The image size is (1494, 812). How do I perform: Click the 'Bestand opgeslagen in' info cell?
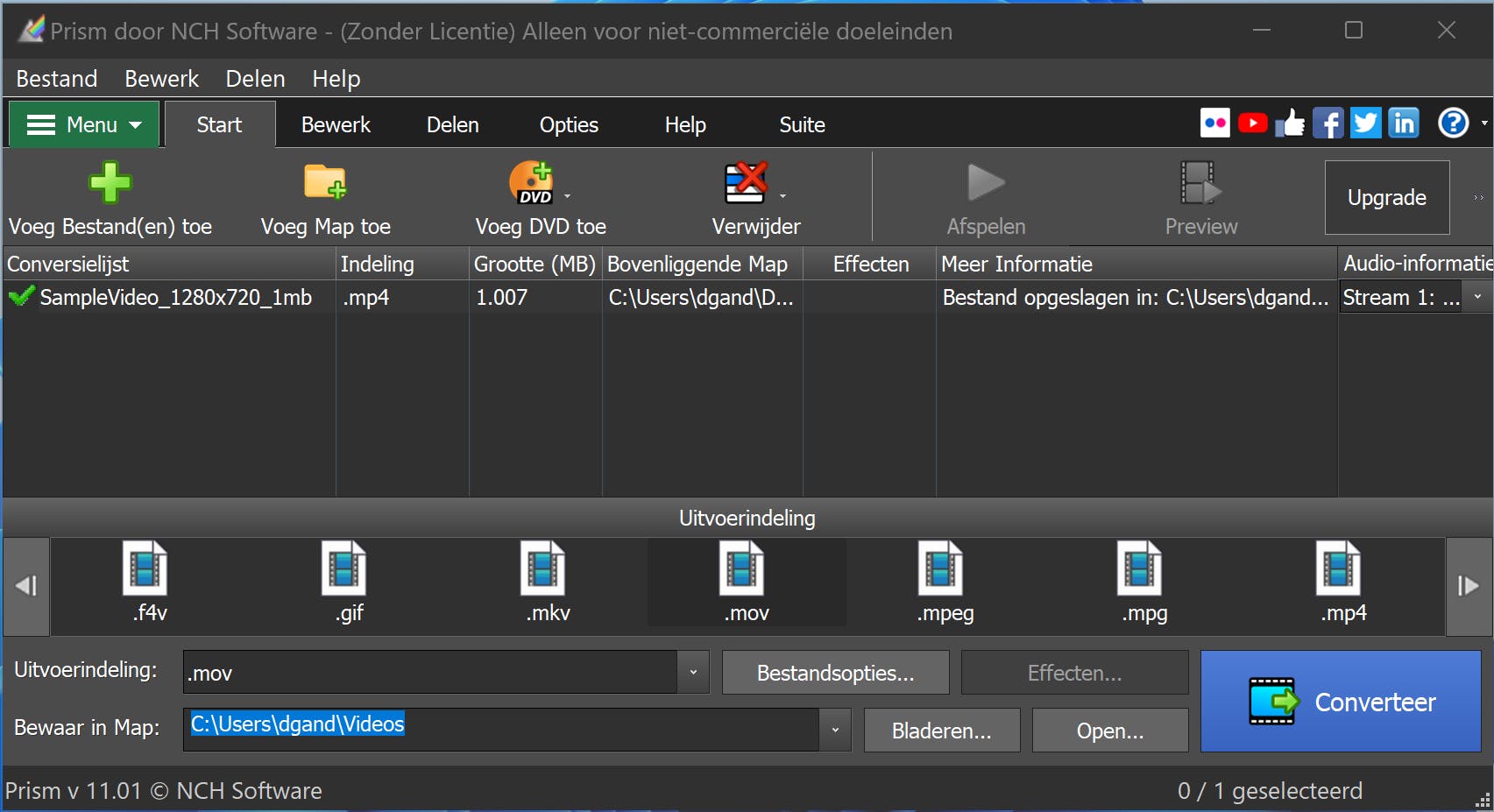point(1136,297)
